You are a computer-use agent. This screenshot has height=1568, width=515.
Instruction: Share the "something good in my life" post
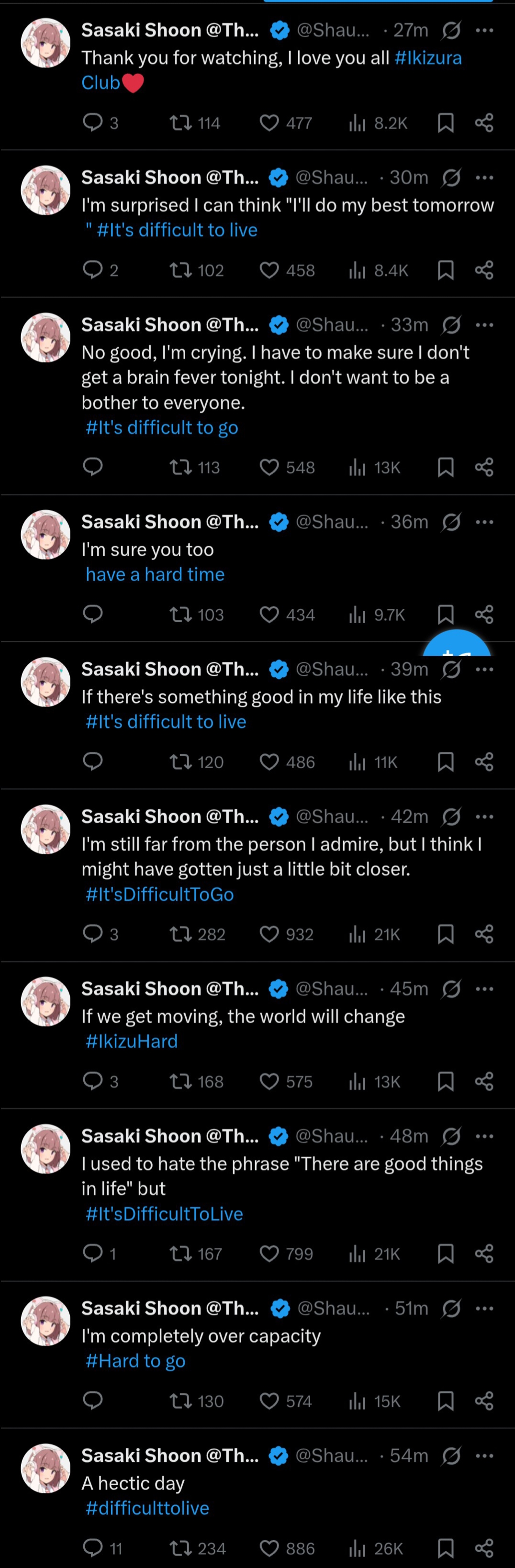coord(484,762)
